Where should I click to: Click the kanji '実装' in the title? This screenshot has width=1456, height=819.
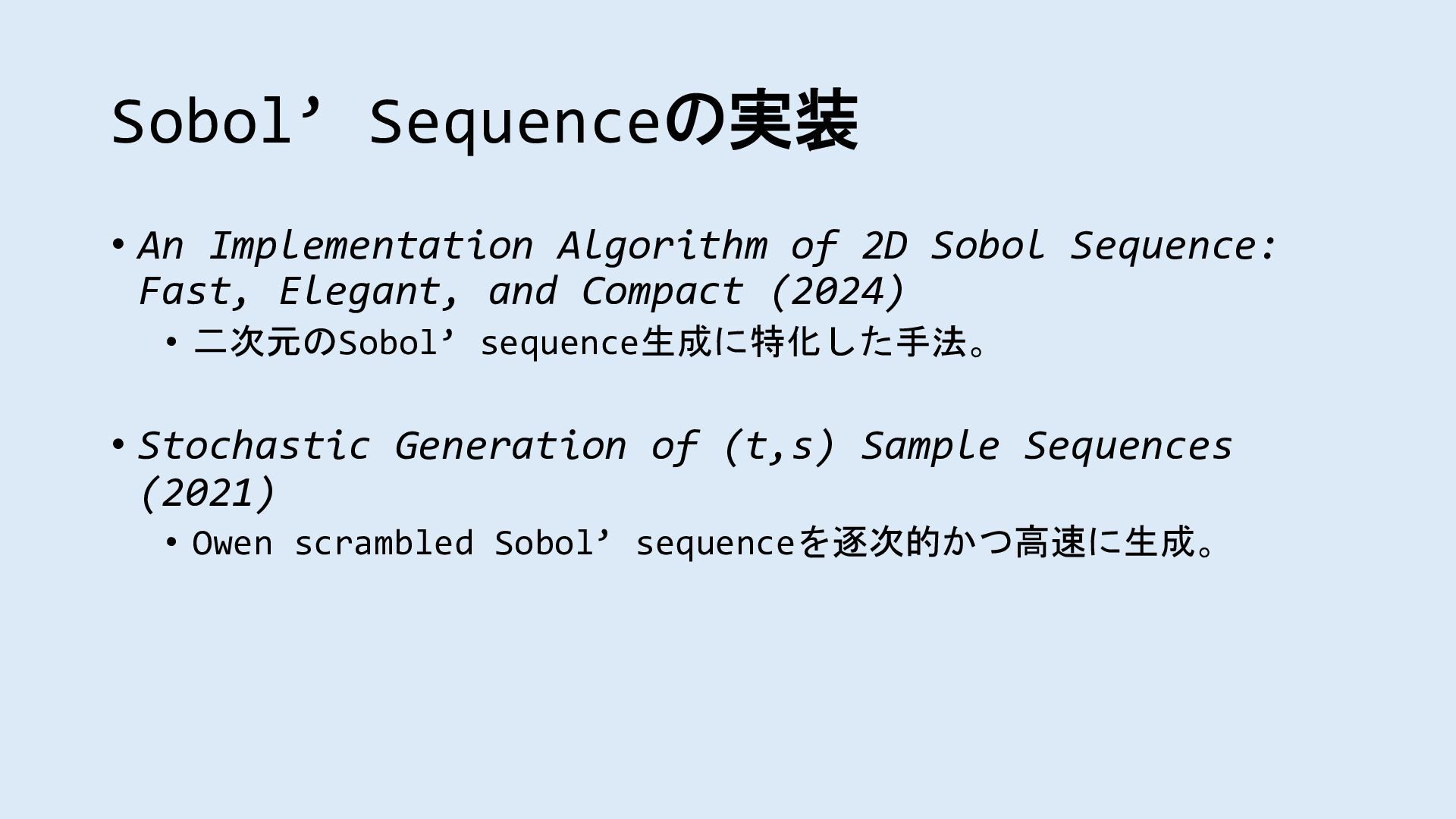[793, 121]
